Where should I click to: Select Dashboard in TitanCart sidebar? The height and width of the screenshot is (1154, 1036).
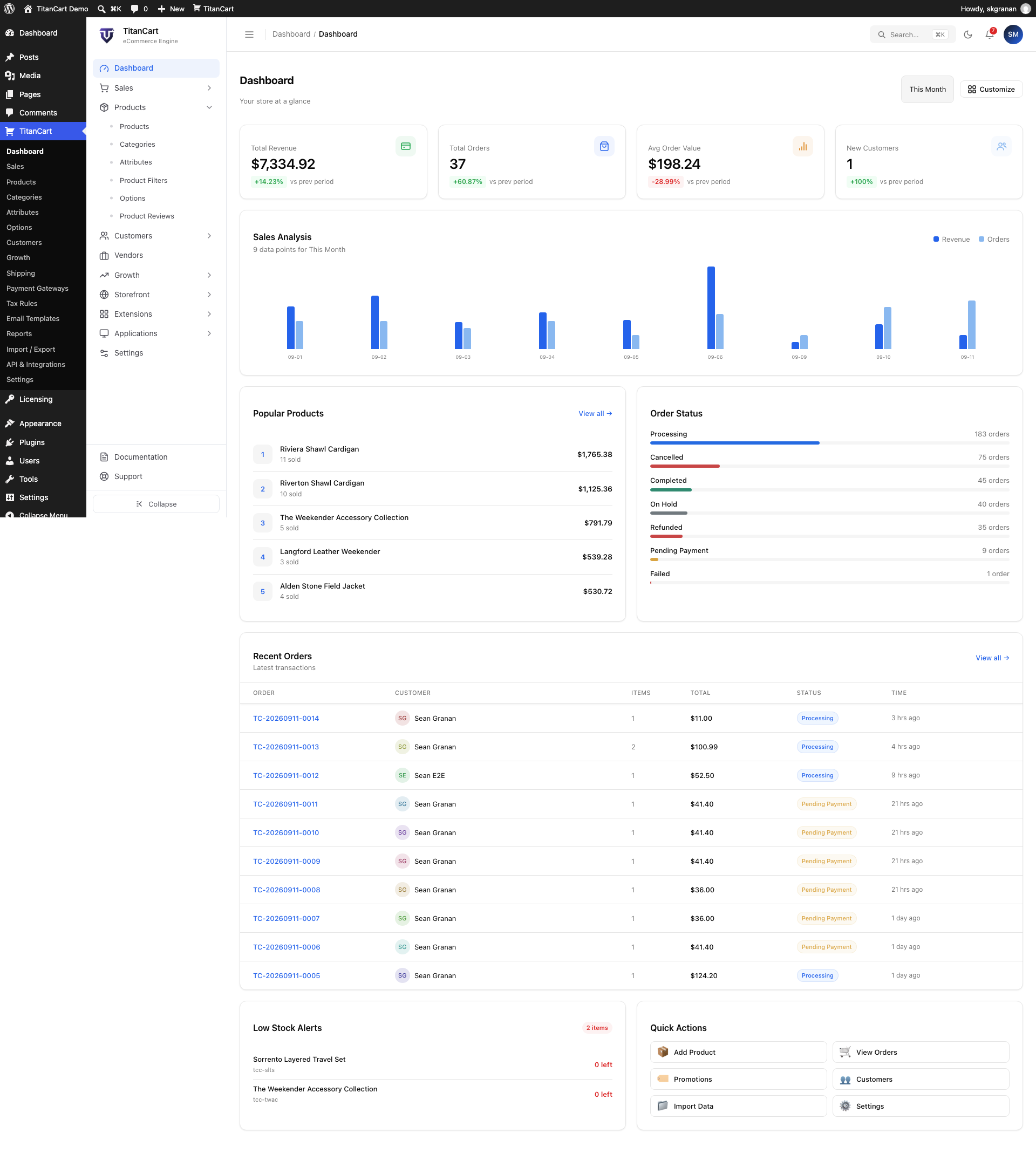coord(156,68)
